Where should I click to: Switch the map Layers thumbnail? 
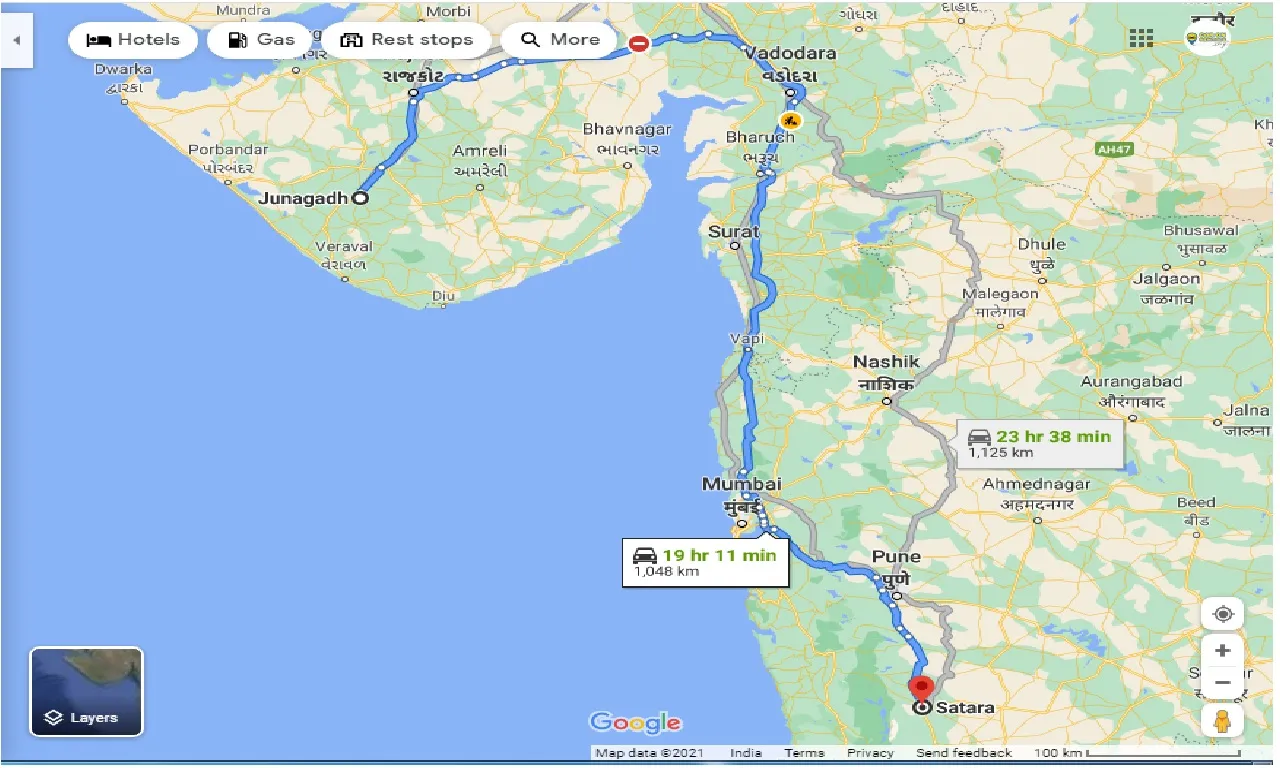[87, 692]
